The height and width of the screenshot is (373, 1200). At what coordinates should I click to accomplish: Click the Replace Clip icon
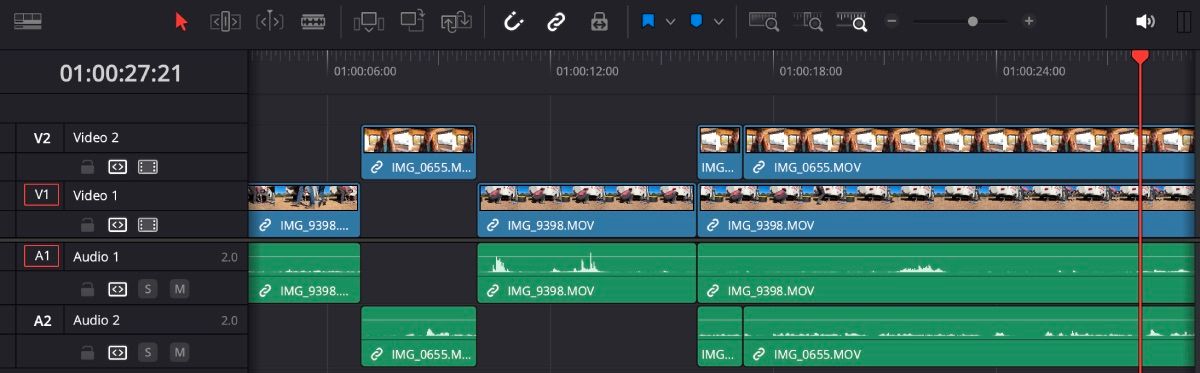(457, 21)
